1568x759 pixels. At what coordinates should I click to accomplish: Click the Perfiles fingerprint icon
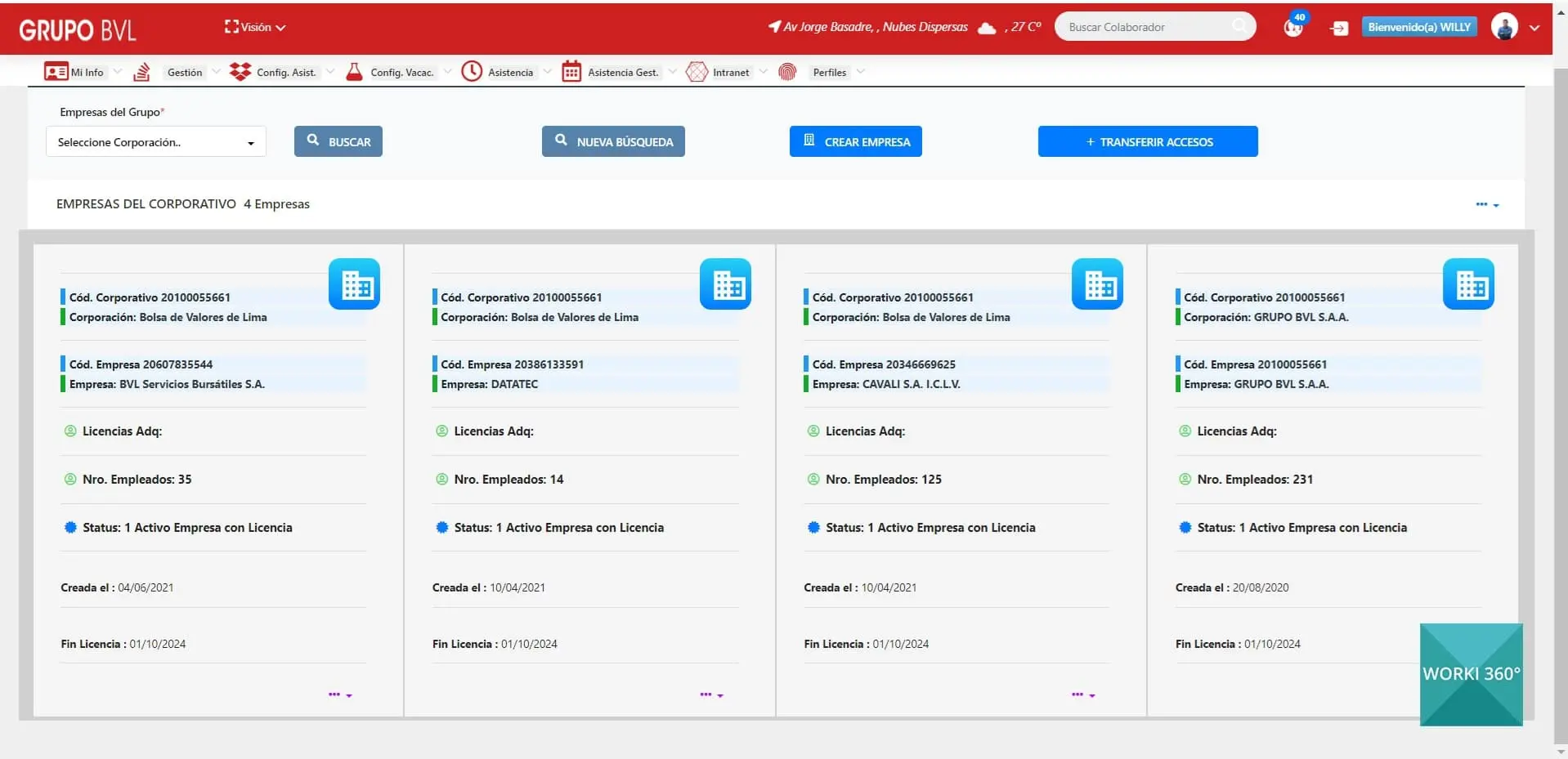[x=787, y=72]
